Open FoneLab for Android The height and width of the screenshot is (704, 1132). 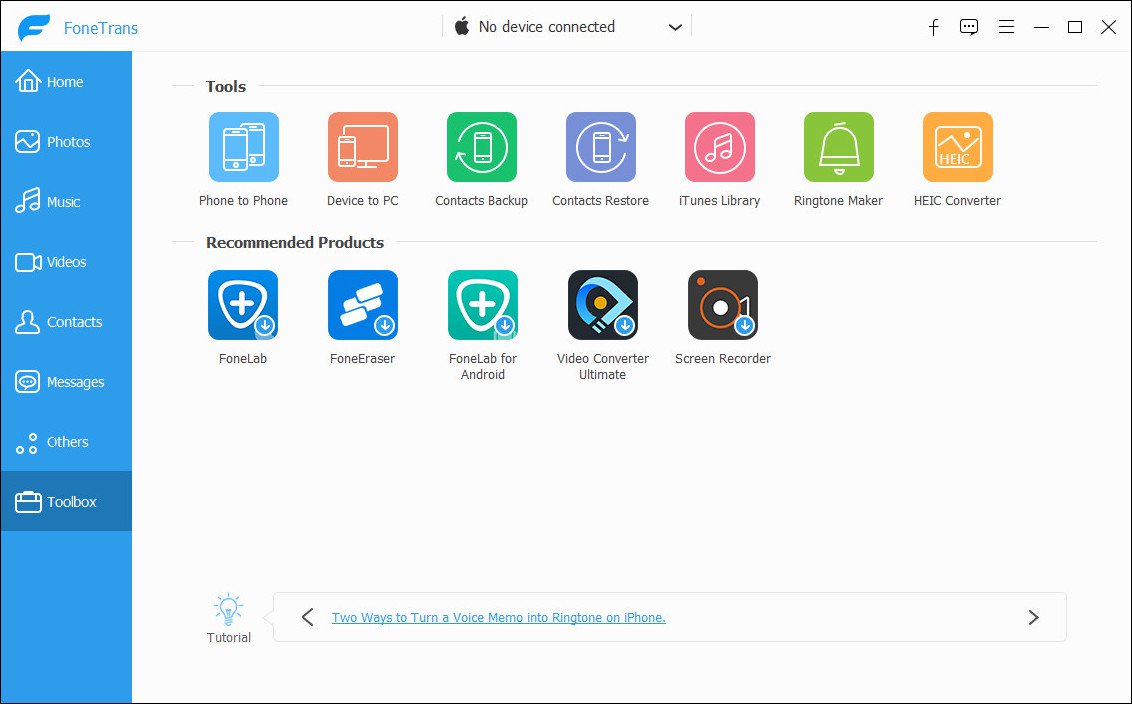tap(482, 305)
